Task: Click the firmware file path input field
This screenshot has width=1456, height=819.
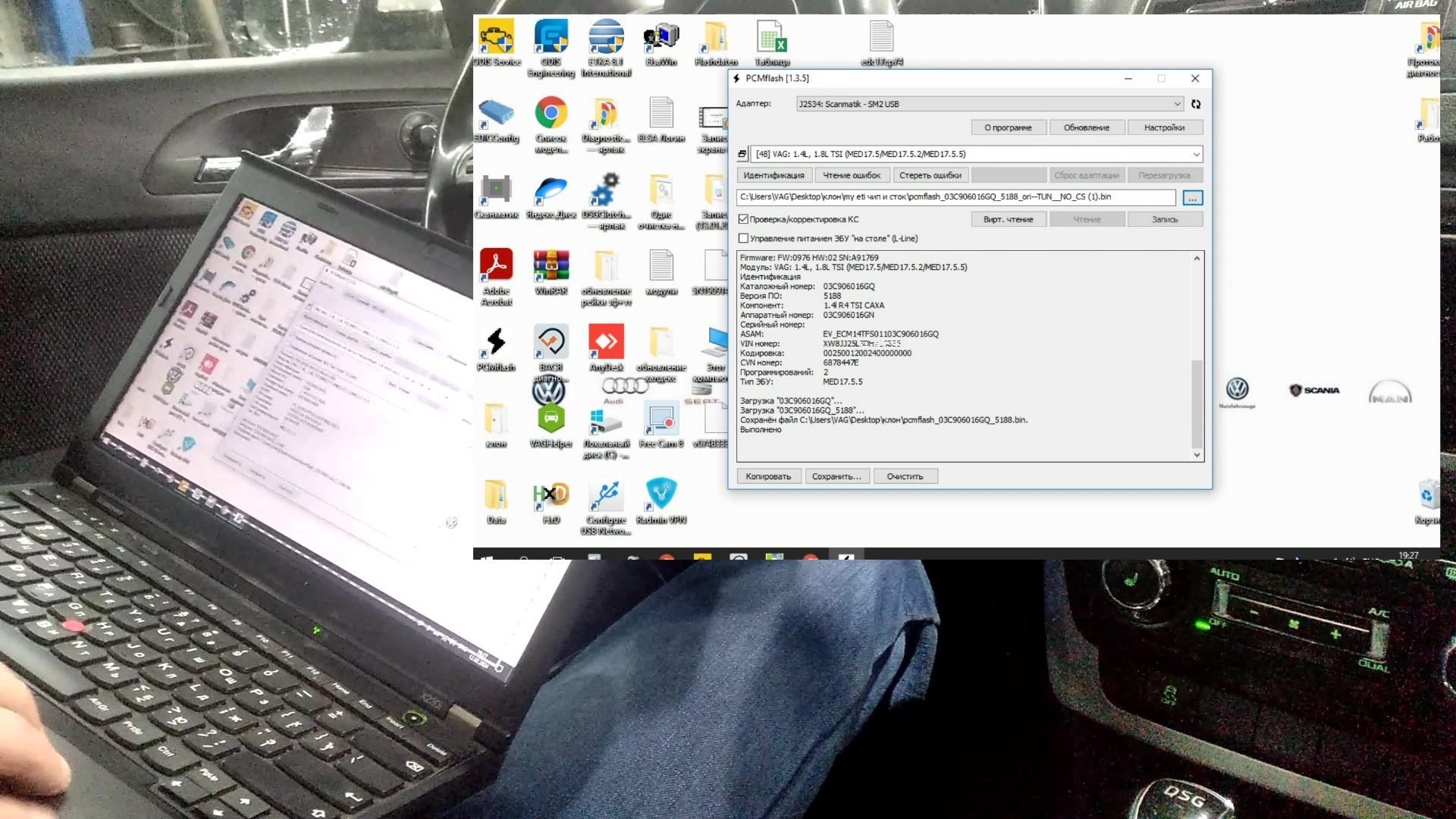Action: click(955, 197)
